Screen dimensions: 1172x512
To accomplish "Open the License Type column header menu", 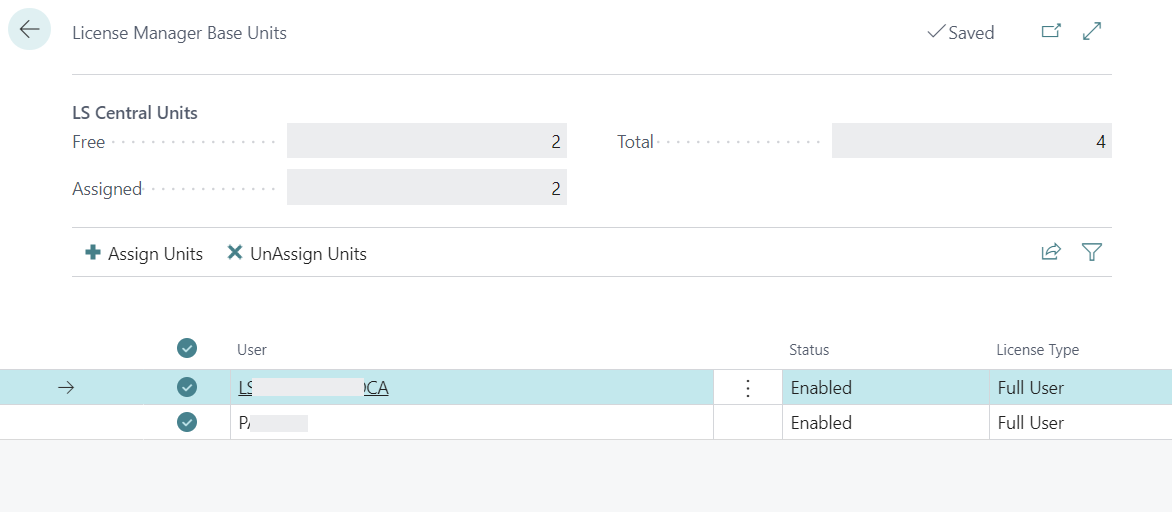I will [1037, 350].
